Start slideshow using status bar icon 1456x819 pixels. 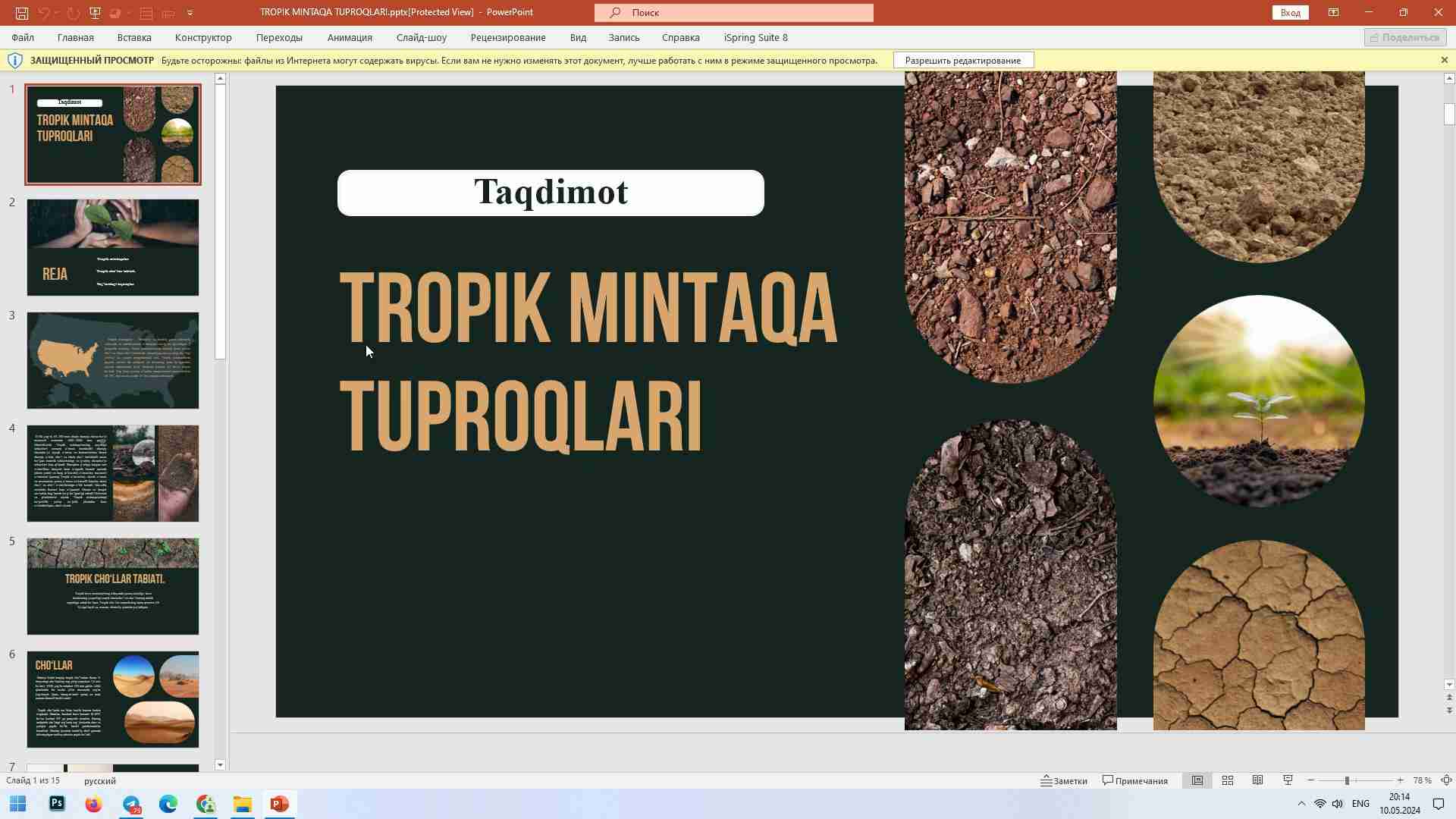[1287, 780]
